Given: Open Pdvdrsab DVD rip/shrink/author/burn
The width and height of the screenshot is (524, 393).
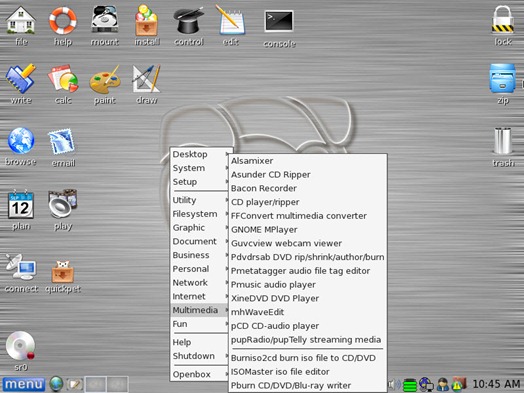Looking at the screenshot, I should click(308, 257).
